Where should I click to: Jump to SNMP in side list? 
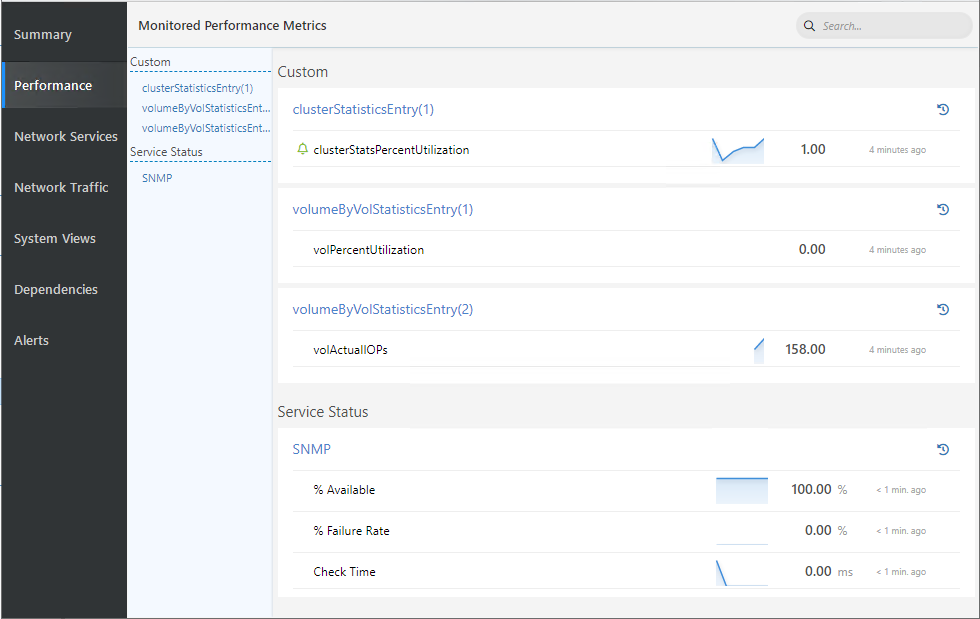[157, 178]
